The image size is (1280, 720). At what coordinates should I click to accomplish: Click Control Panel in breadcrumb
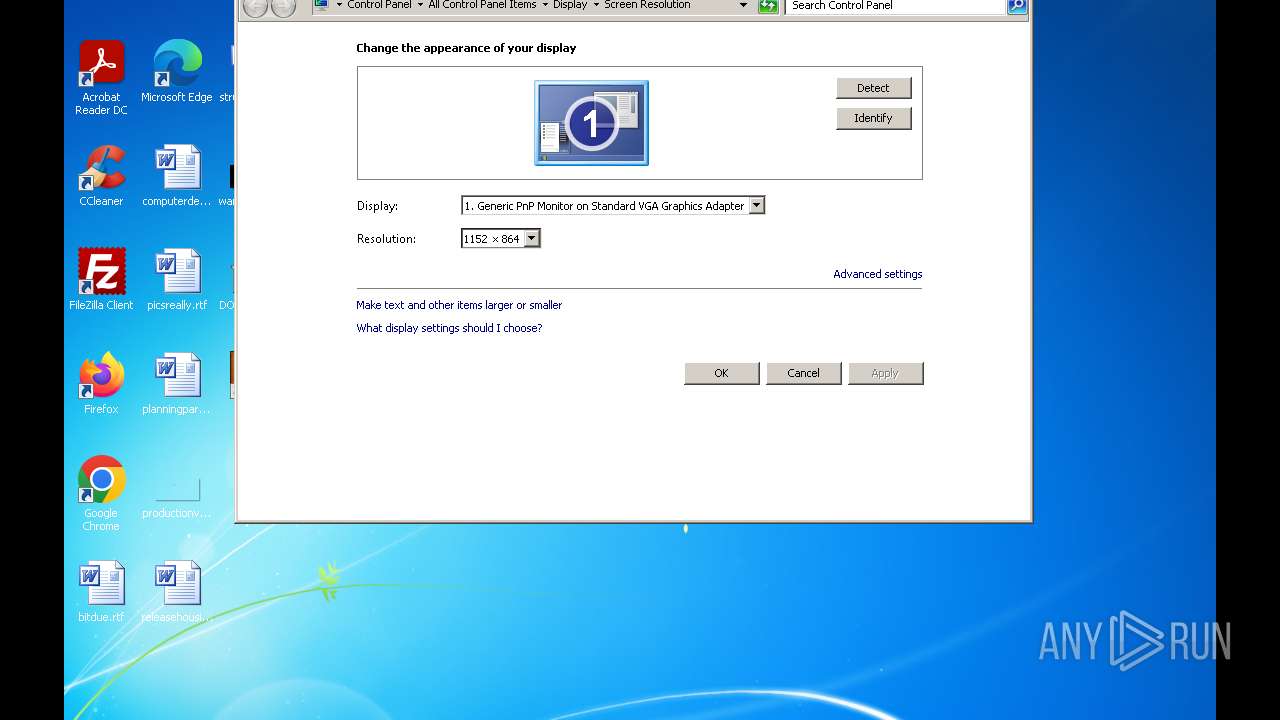pyautogui.click(x=379, y=5)
